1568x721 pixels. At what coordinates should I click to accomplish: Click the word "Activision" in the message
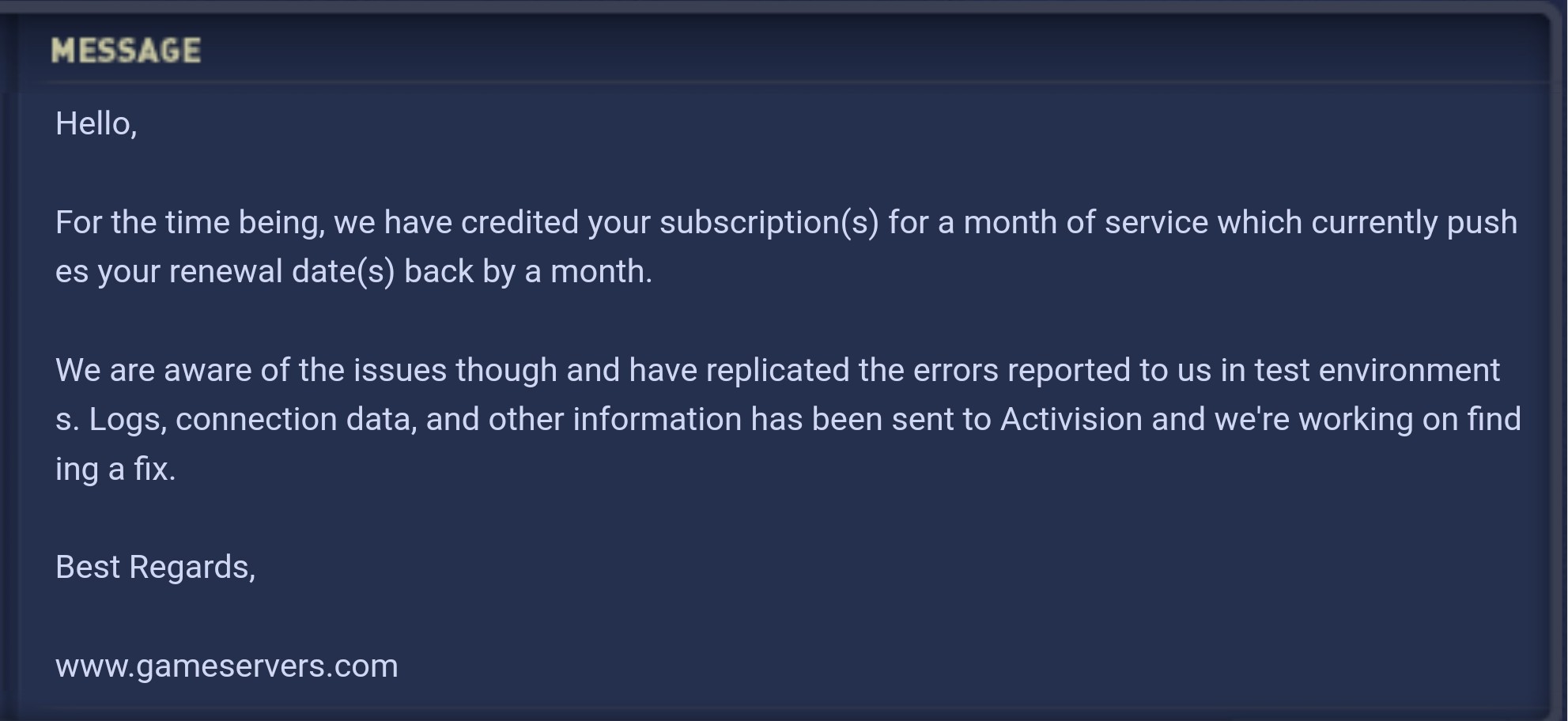[1071, 419]
